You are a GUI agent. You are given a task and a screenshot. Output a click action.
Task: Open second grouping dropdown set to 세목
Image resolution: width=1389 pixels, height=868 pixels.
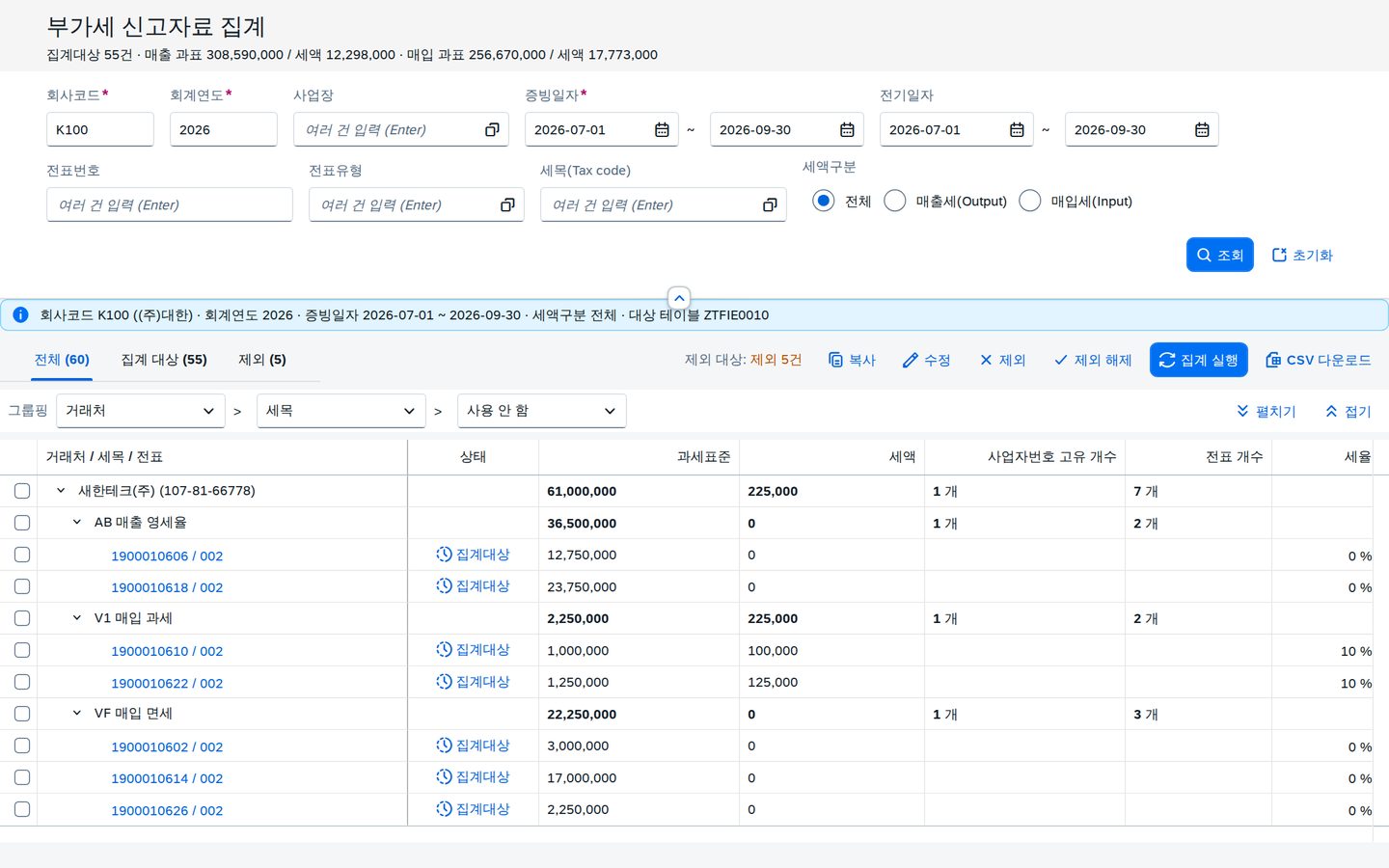pos(341,411)
